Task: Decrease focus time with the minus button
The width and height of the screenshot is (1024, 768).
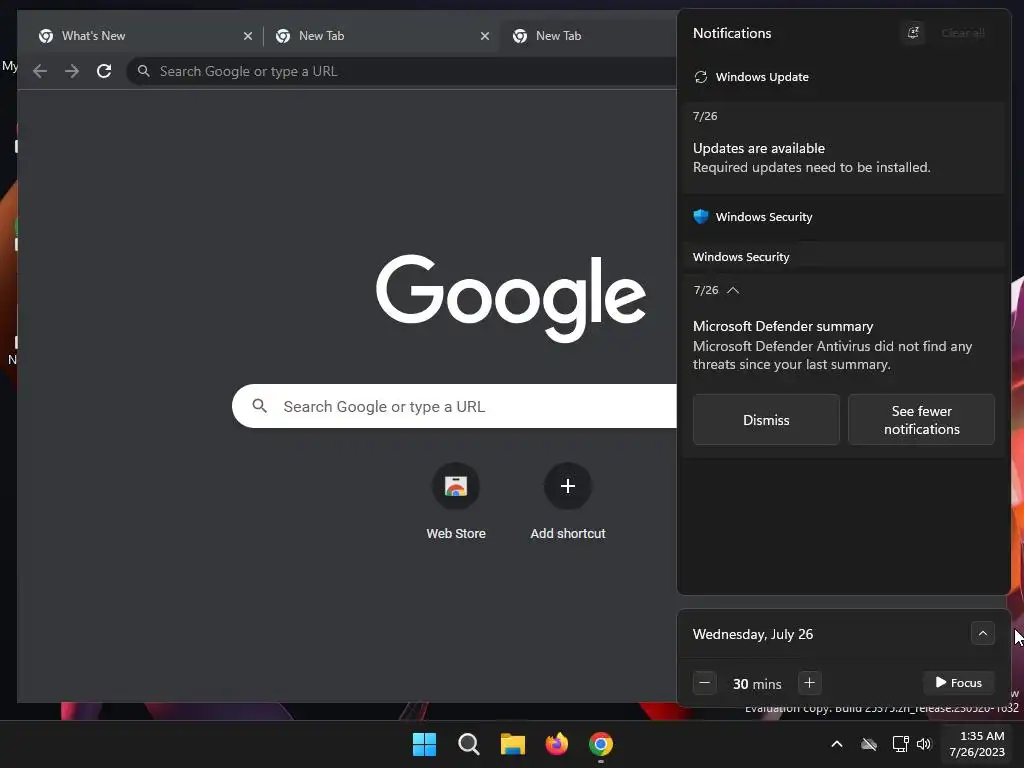Action: click(x=705, y=683)
